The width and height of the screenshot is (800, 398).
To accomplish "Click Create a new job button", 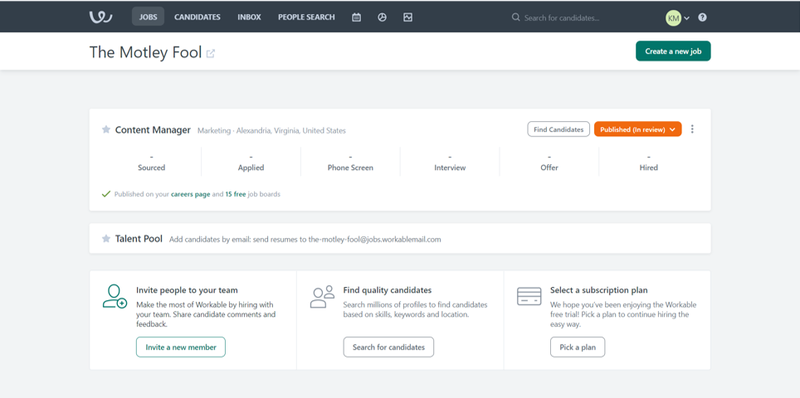I will [x=673, y=51].
